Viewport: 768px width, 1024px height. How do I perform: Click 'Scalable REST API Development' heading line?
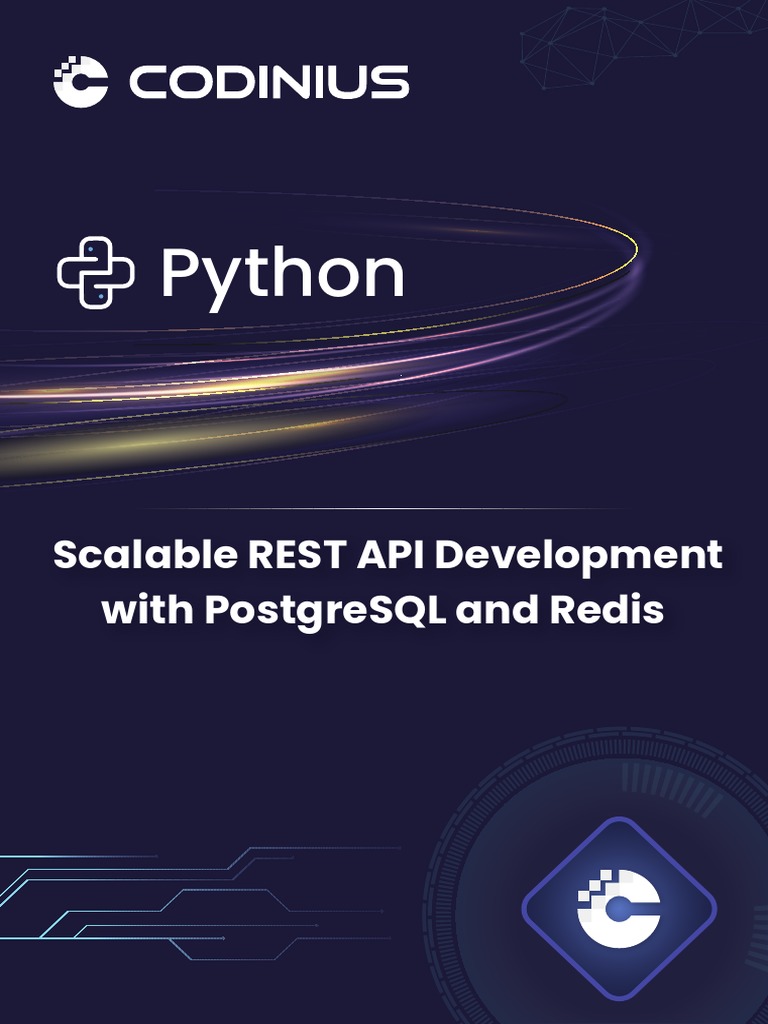[388, 555]
